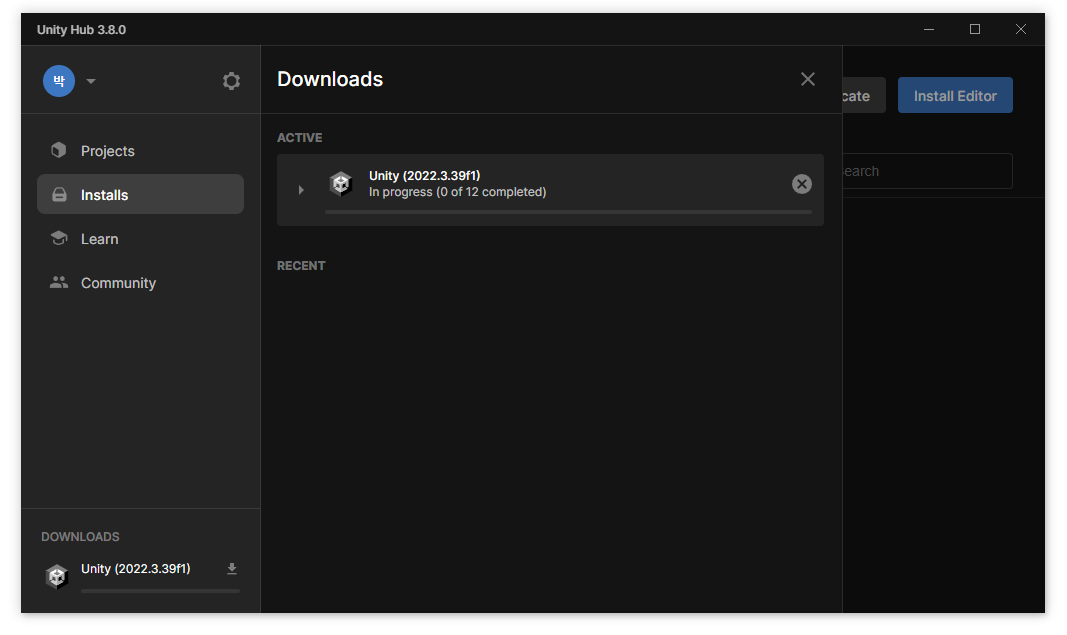
Task: Open Preferences with the gear icon
Action: (231, 81)
